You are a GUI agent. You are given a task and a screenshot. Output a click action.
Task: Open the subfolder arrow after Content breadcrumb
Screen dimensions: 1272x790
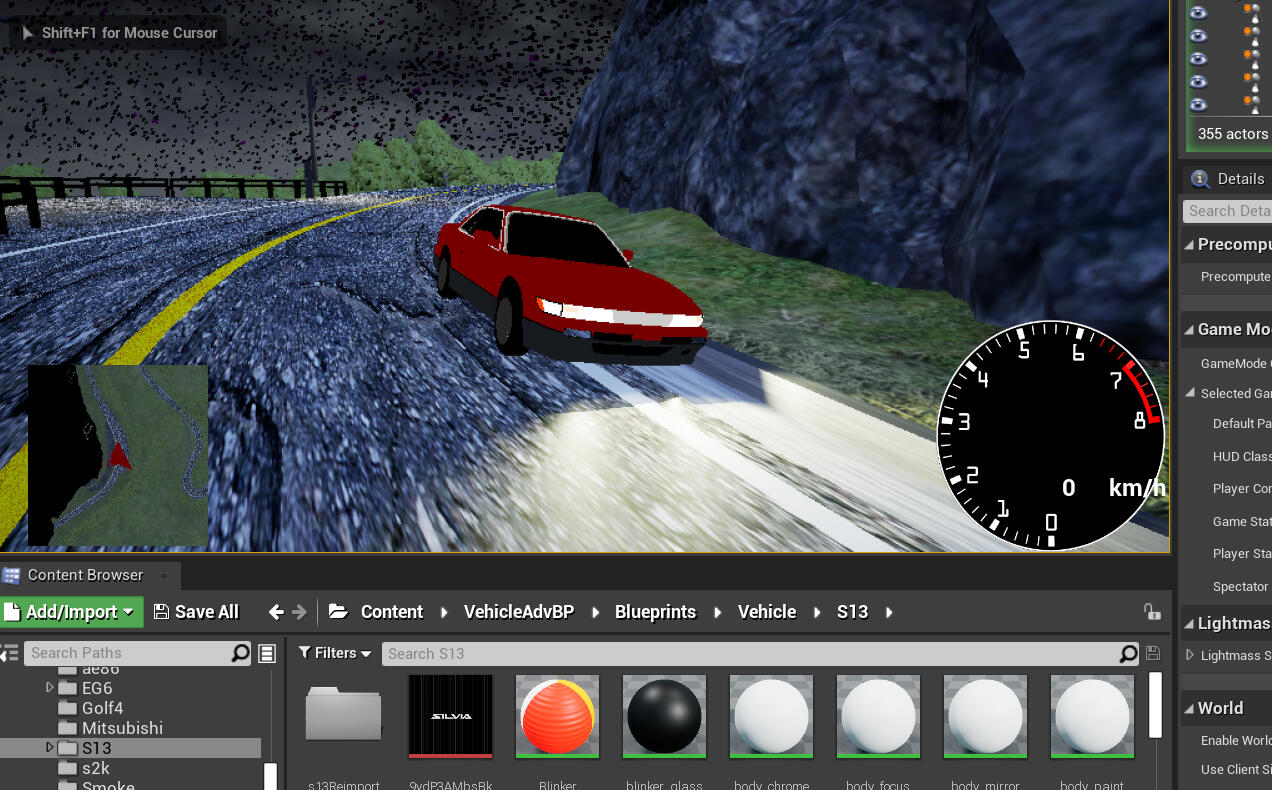coord(443,612)
